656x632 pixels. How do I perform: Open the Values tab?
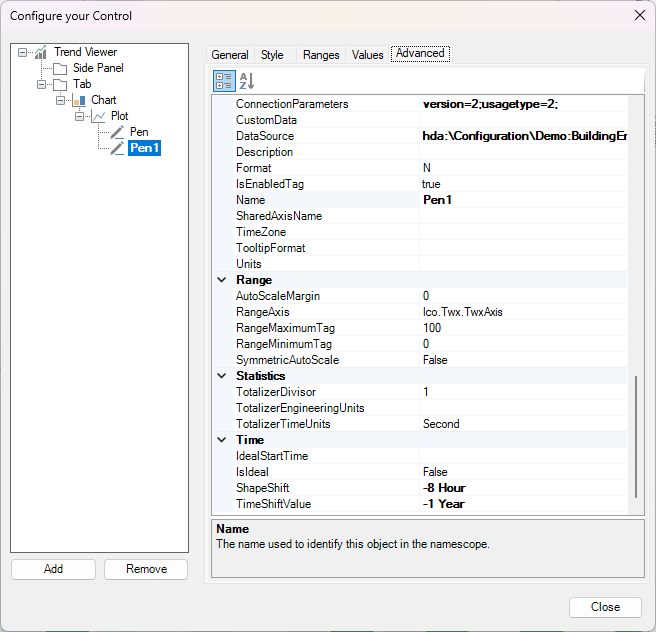click(x=367, y=55)
